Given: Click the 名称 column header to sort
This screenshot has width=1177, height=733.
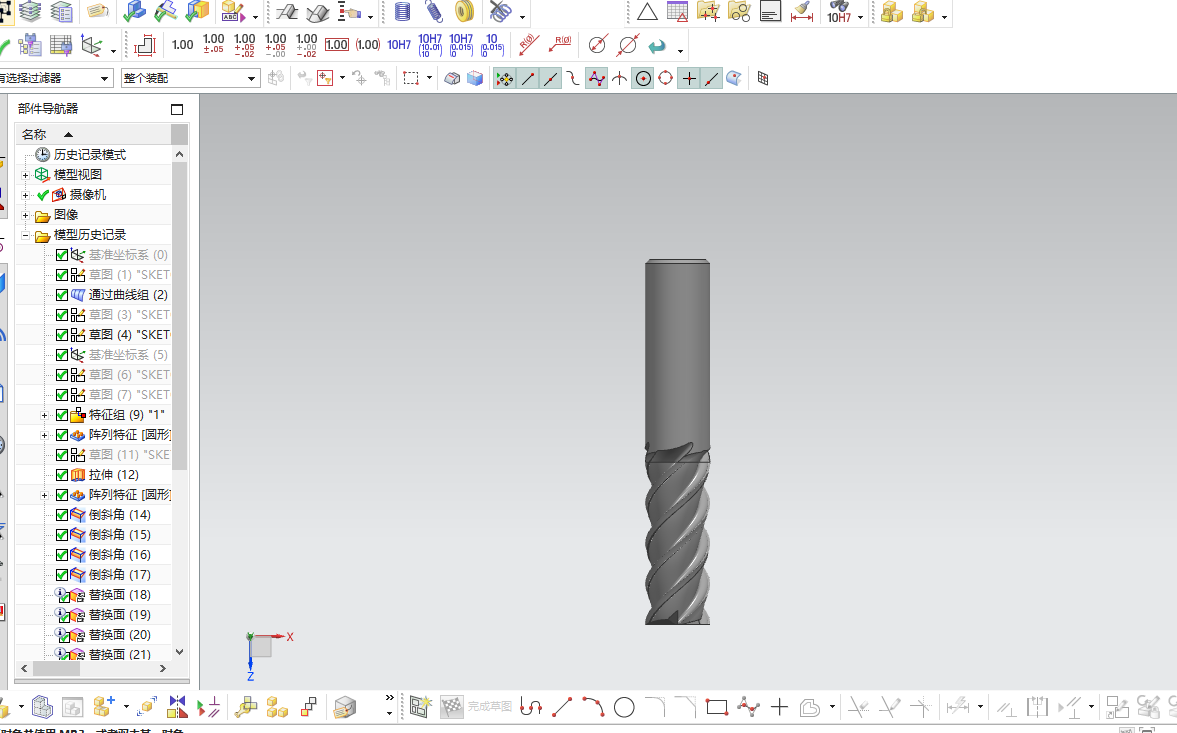Looking at the screenshot, I should tap(94, 134).
